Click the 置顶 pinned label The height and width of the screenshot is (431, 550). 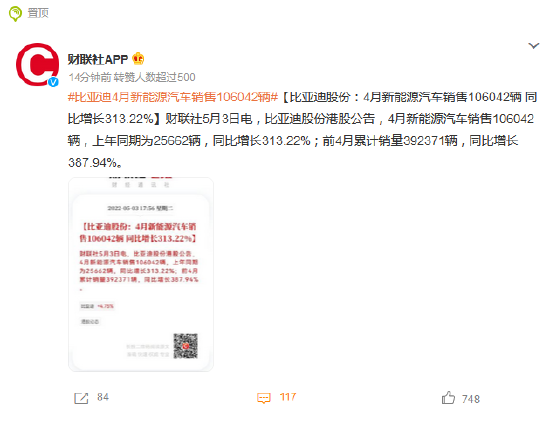point(38,13)
